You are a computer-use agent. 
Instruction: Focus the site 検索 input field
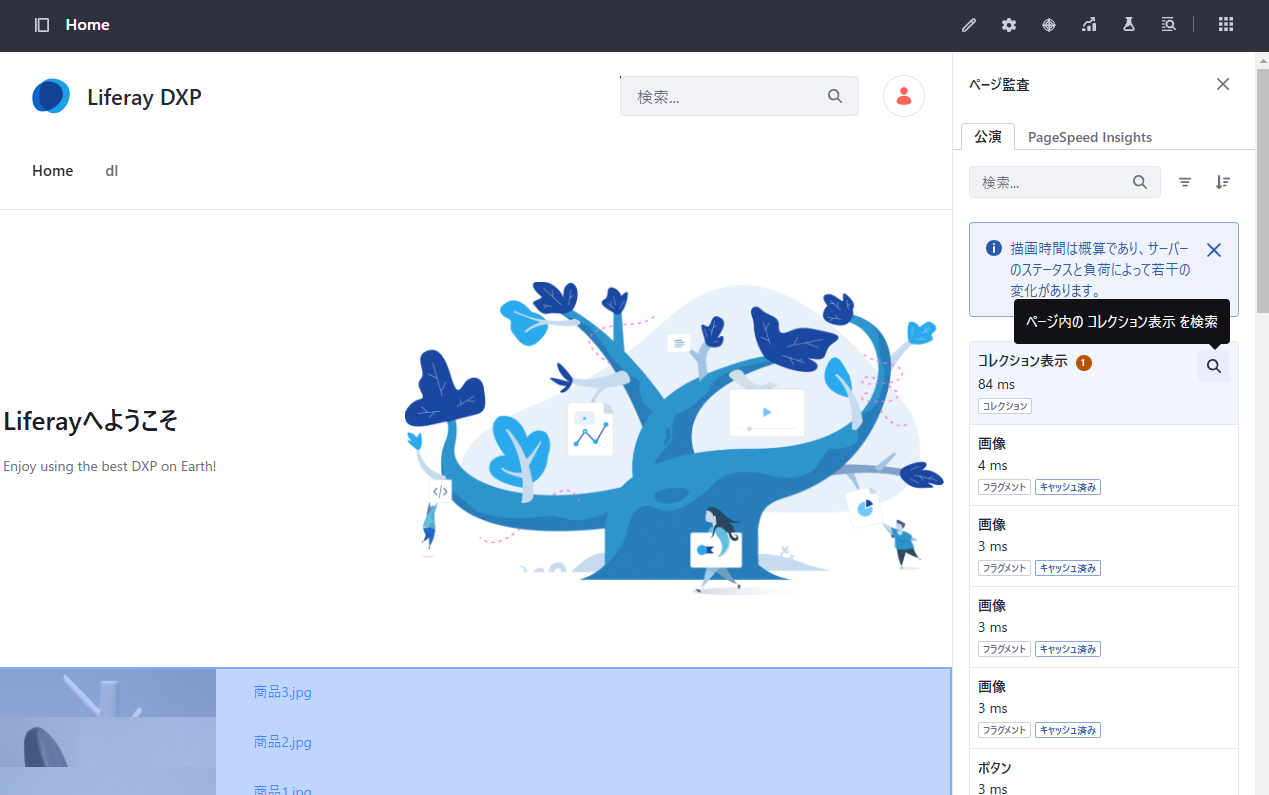739,96
